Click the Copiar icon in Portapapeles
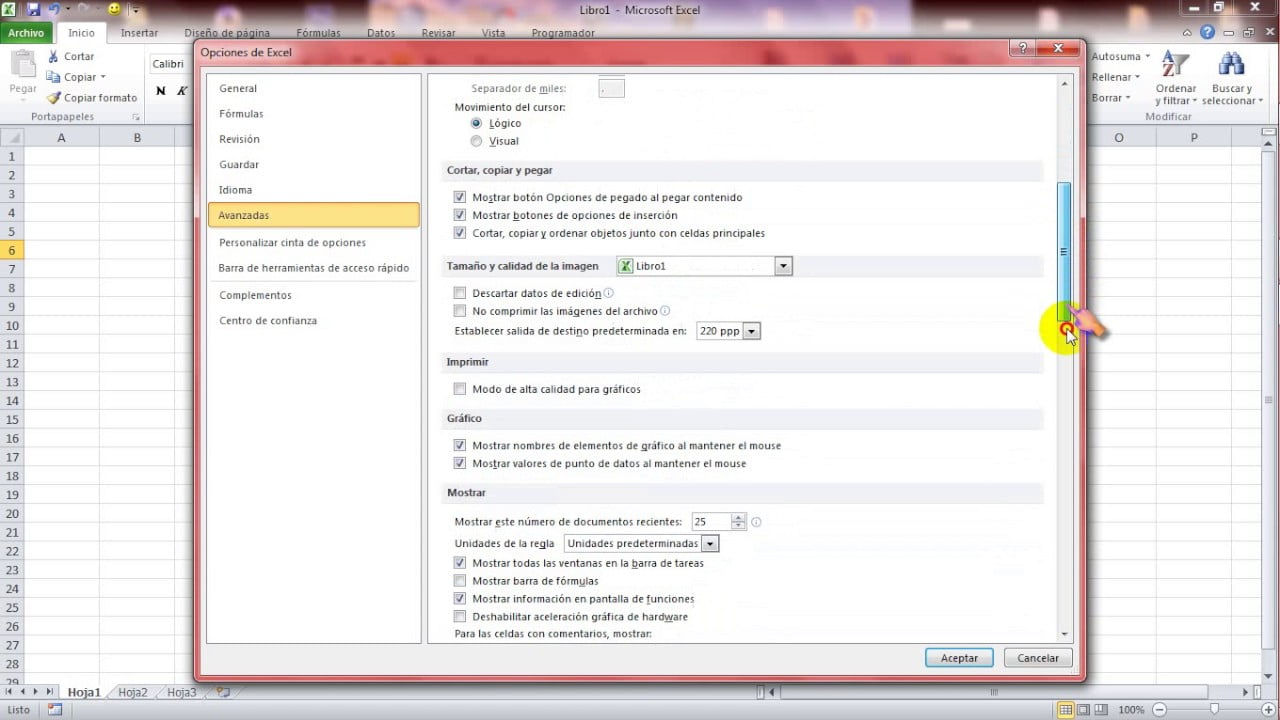Screen dimensions: 1280x720 click(x=53, y=77)
